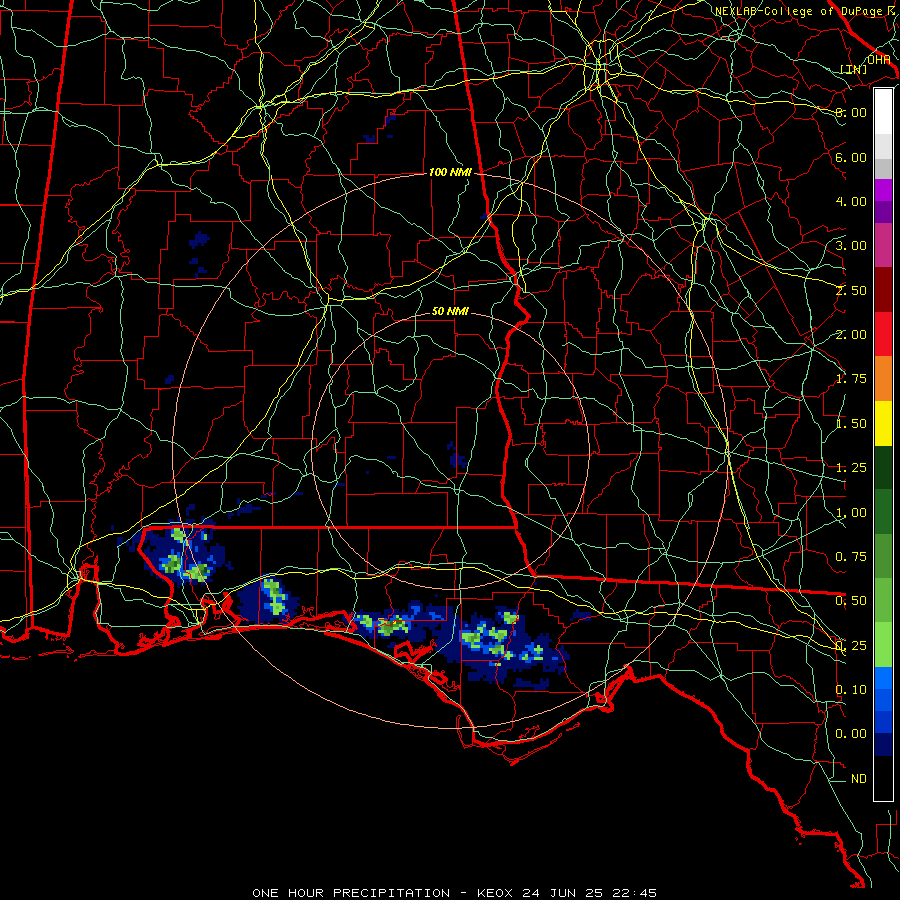Viewport: 900px width, 900px height.
Task: Click the 100 NMI range ring label
Action: tap(450, 172)
